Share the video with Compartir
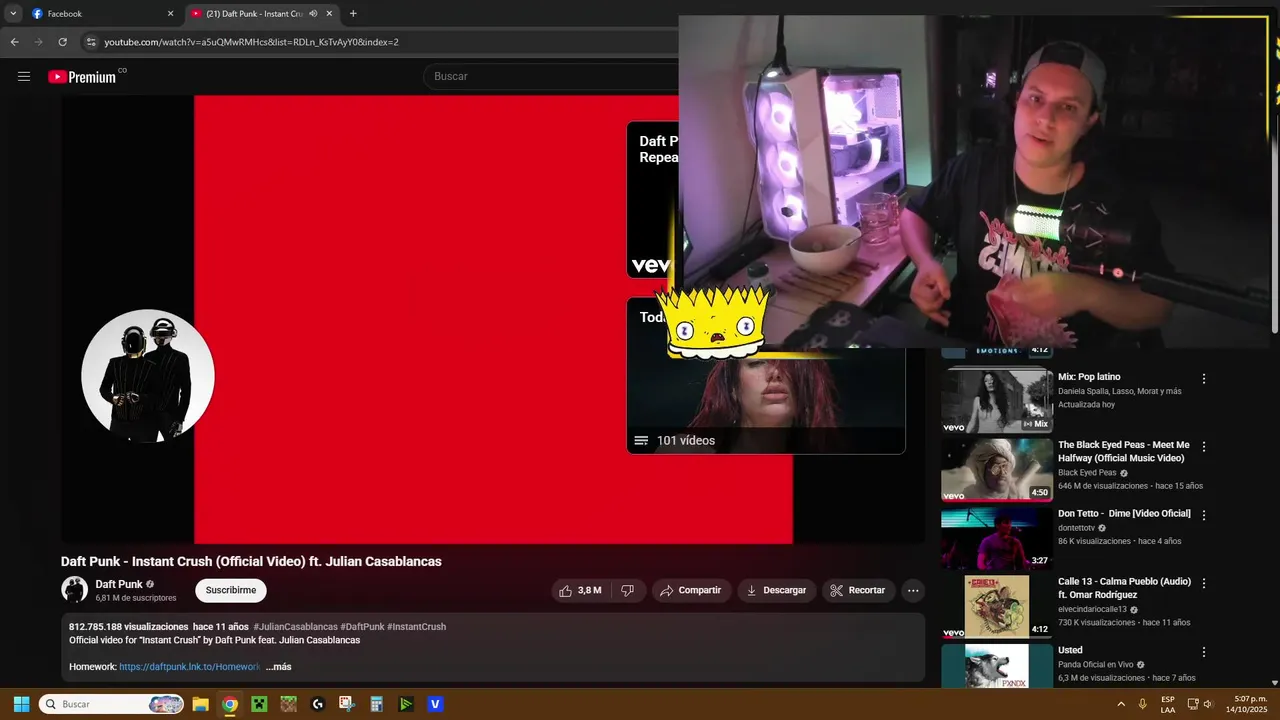 (691, 590)
